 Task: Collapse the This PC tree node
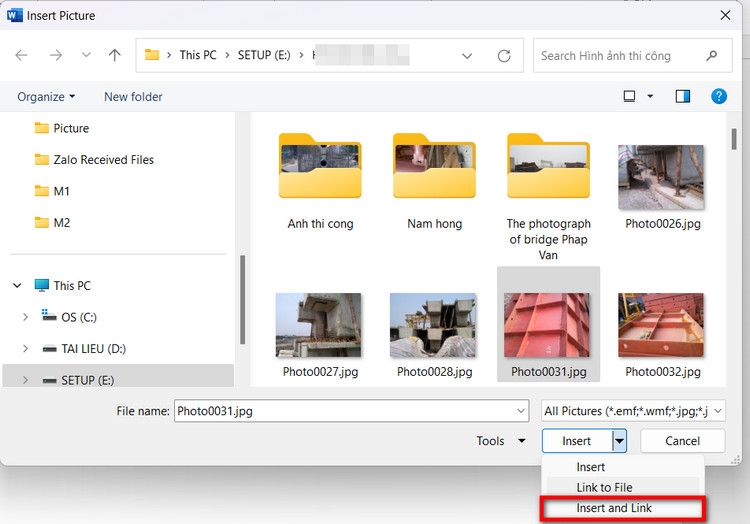point(17,285)
